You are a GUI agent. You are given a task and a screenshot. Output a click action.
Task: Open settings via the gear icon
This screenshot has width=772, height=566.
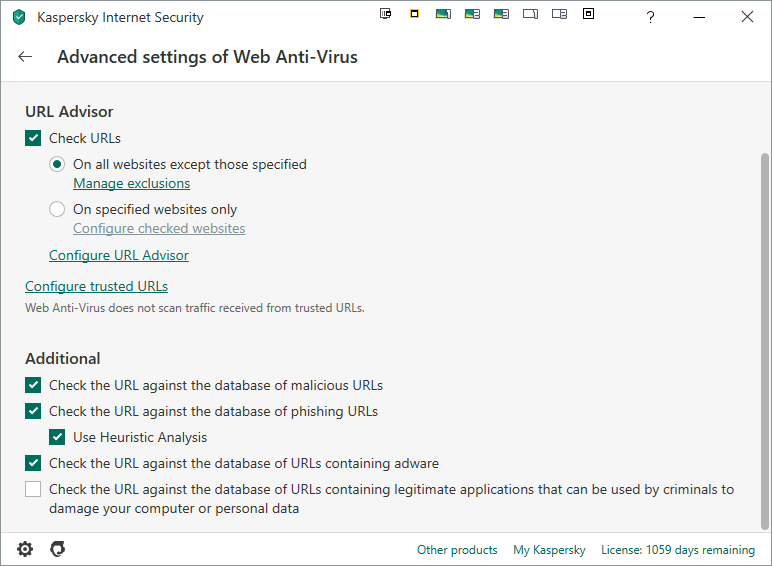click(25, 549)
